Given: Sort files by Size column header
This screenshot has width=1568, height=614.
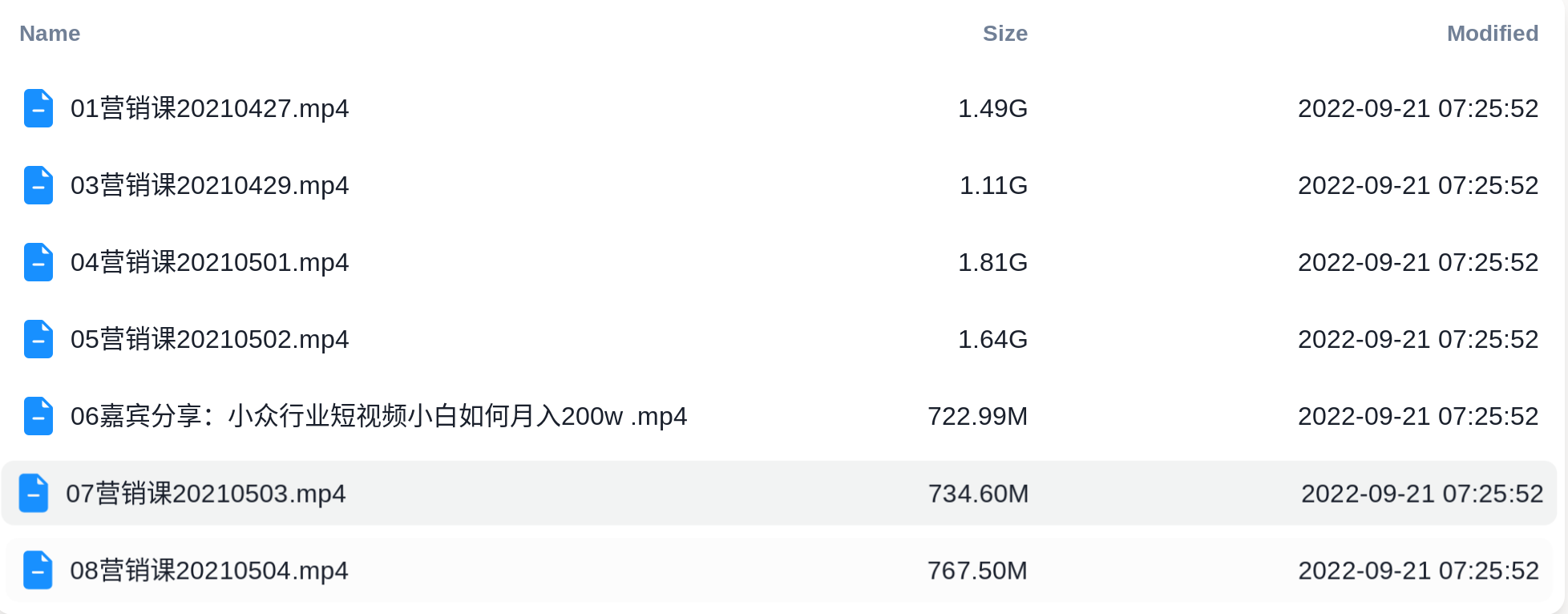Looking at the screenshot, I should pyautogui.click(x=1005, y=34).
